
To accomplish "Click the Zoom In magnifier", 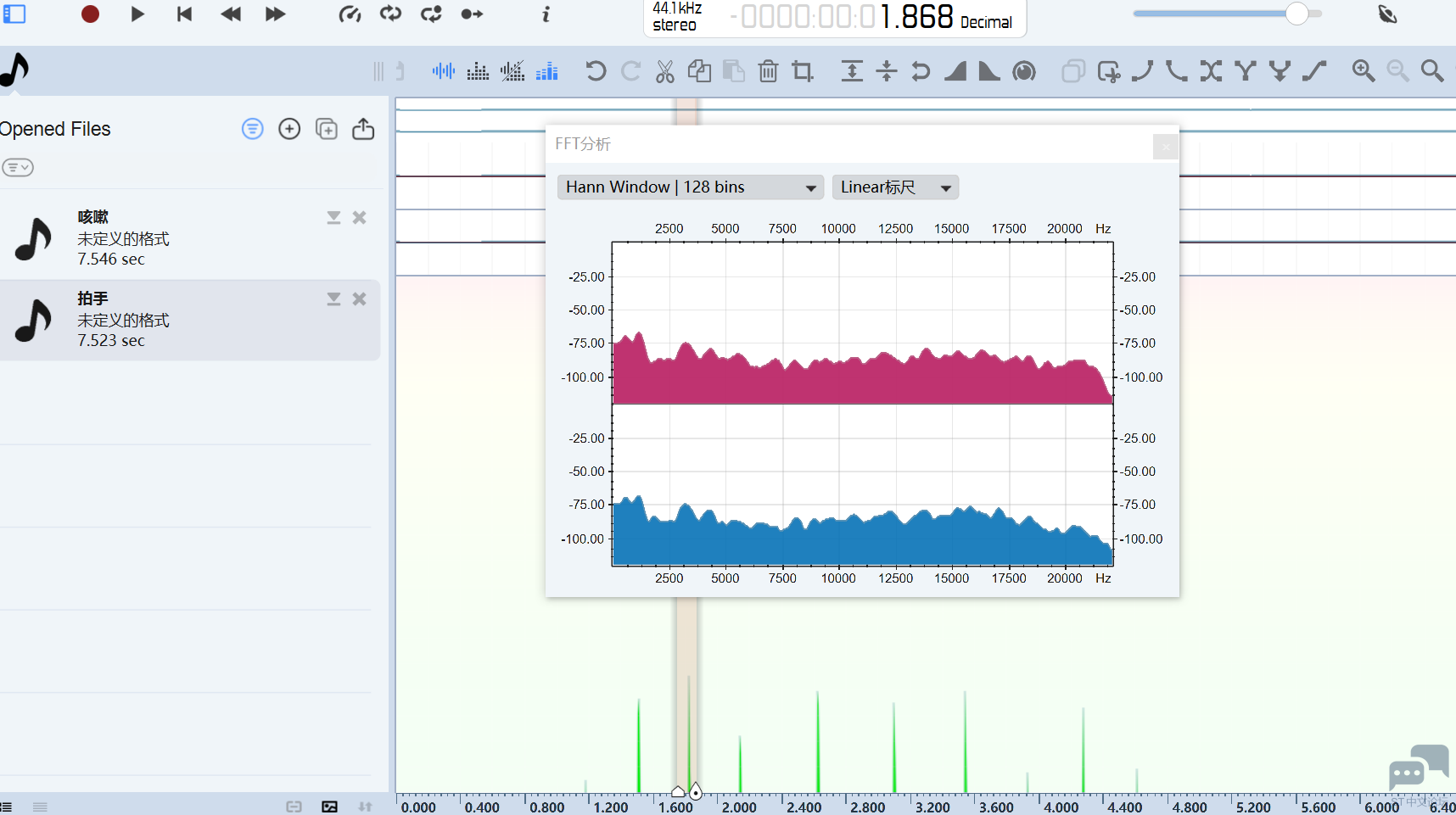I will (1363, 71).
